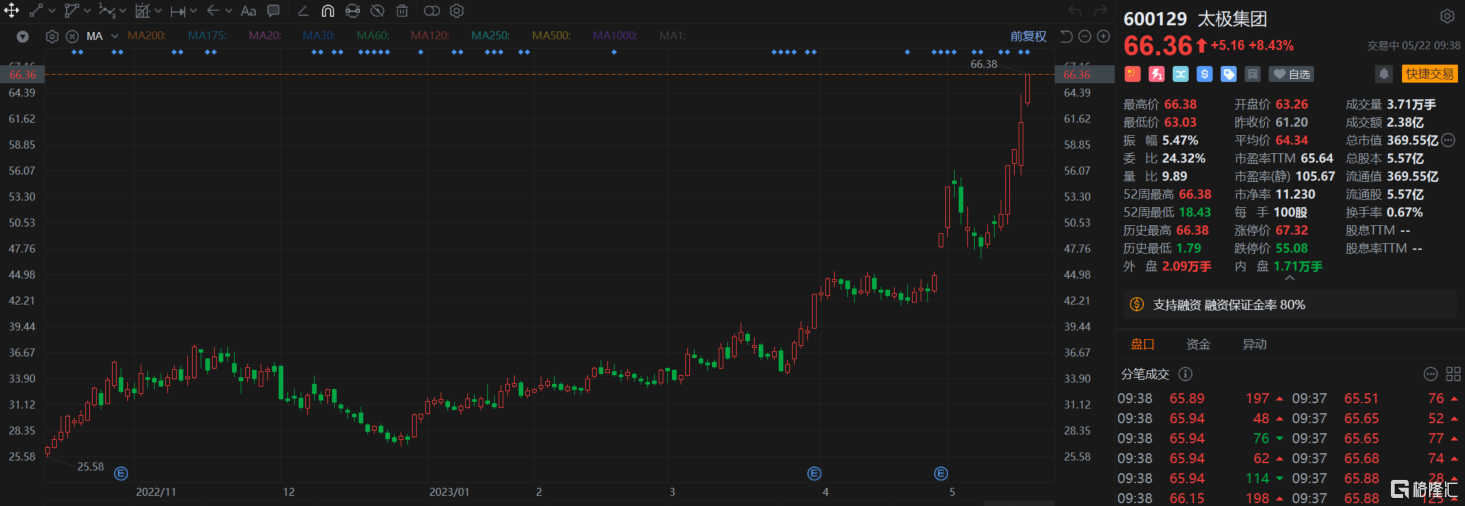
Task: Select the crosshair move cursor tool
Action: [11, 11]
